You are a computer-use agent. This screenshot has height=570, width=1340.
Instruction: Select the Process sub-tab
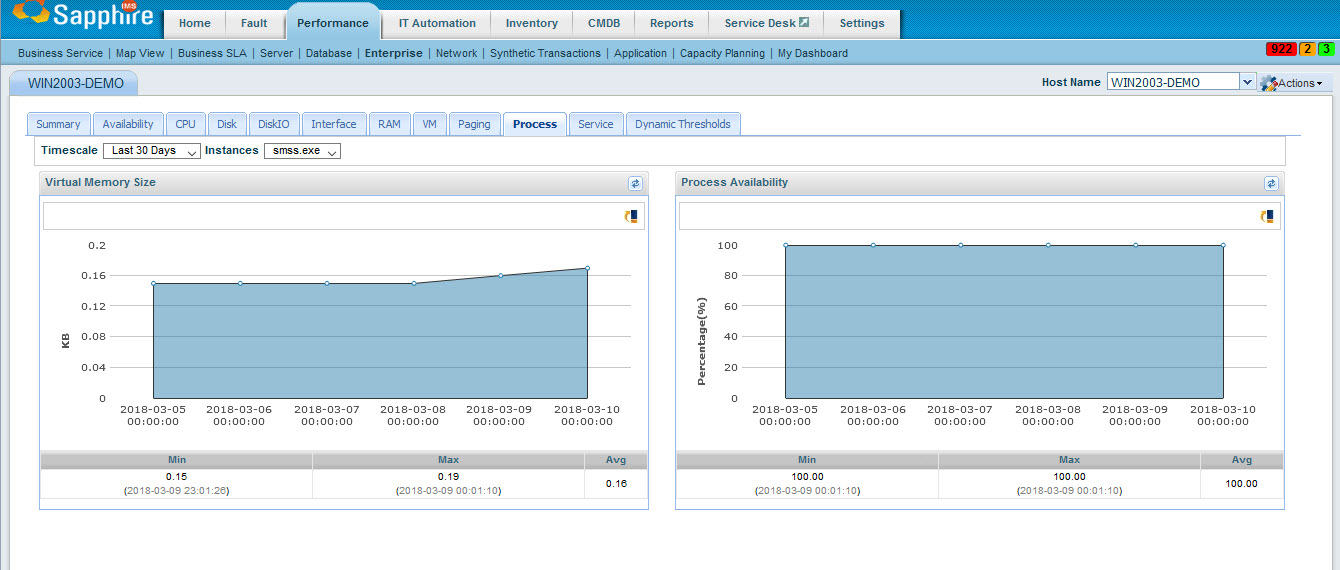coord(535,124)
